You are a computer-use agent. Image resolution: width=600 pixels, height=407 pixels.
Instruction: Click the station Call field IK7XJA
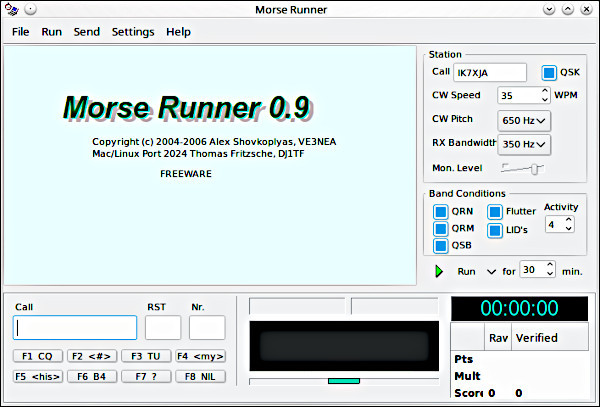tap(489, 72)
